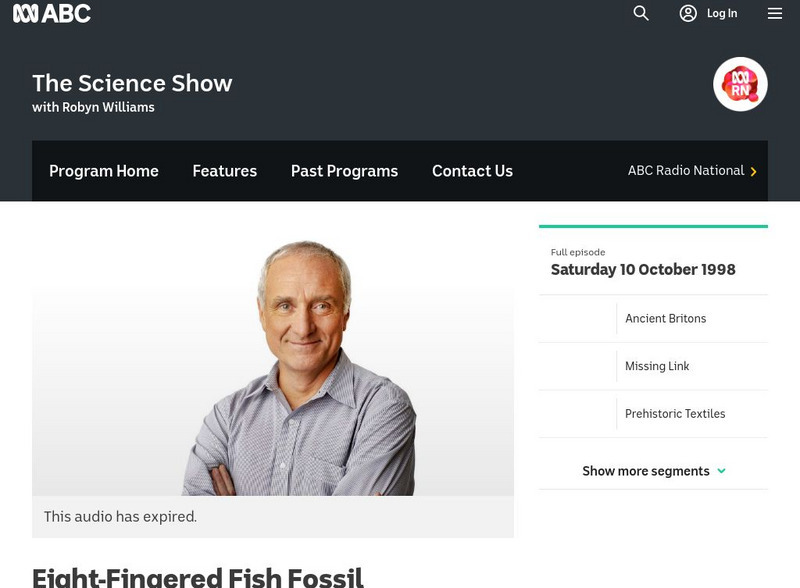The width and height of the screenshot is (800, 588).
Task: Open Prehistoric Textiles segment
Action: coord(675,414)
